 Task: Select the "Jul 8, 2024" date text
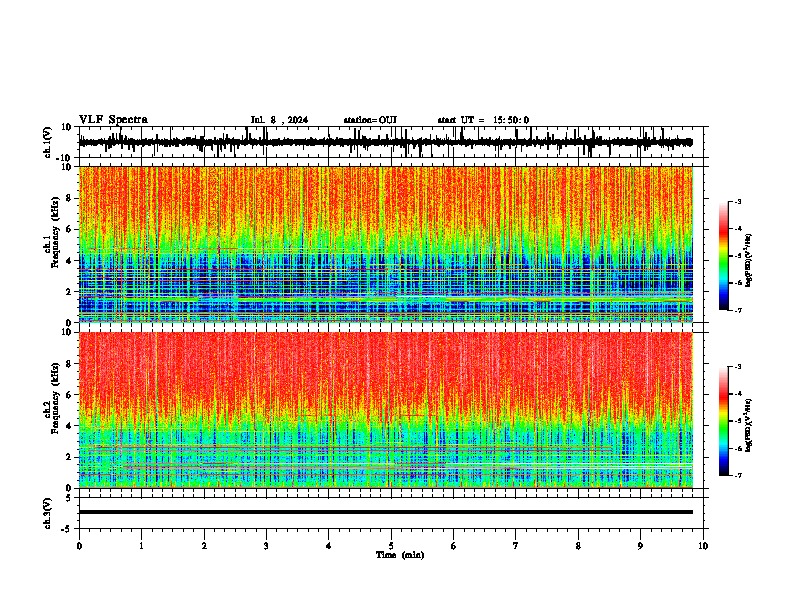coord(279,120)
